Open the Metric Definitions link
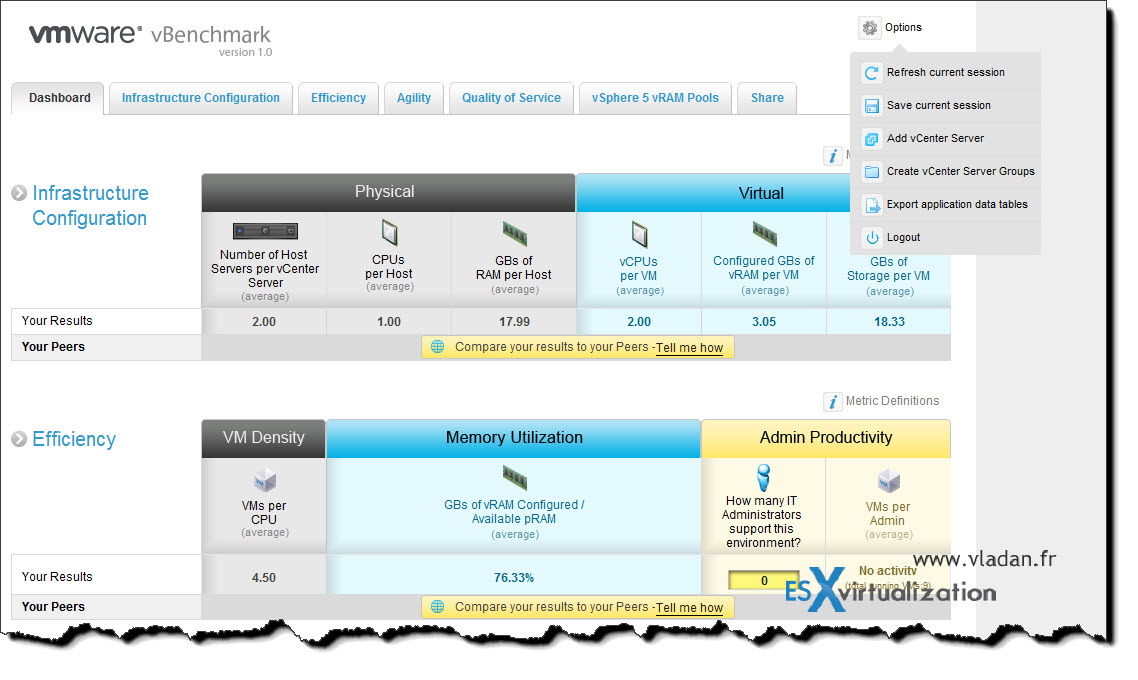 coord(892,401)
